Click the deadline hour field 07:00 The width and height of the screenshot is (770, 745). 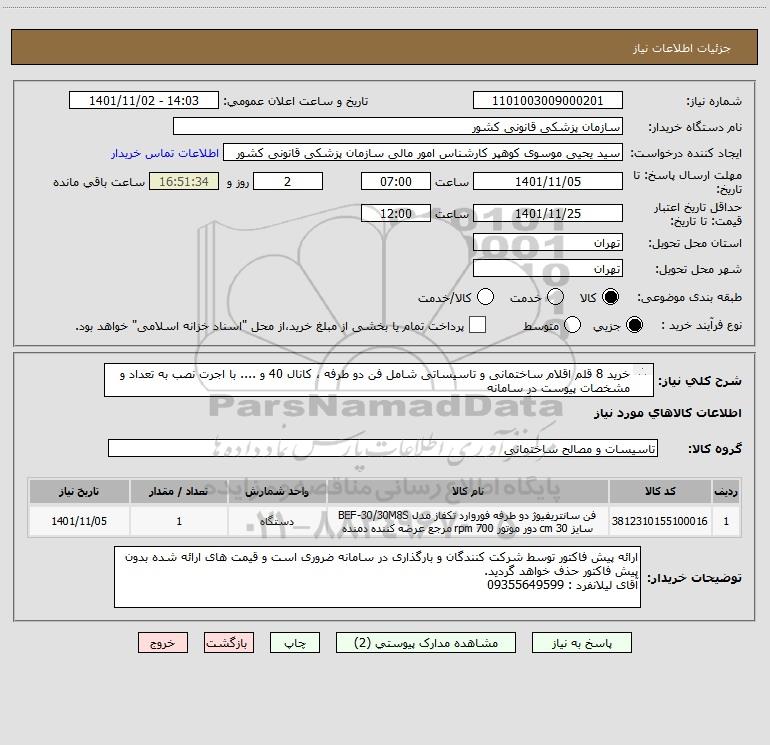396,181
